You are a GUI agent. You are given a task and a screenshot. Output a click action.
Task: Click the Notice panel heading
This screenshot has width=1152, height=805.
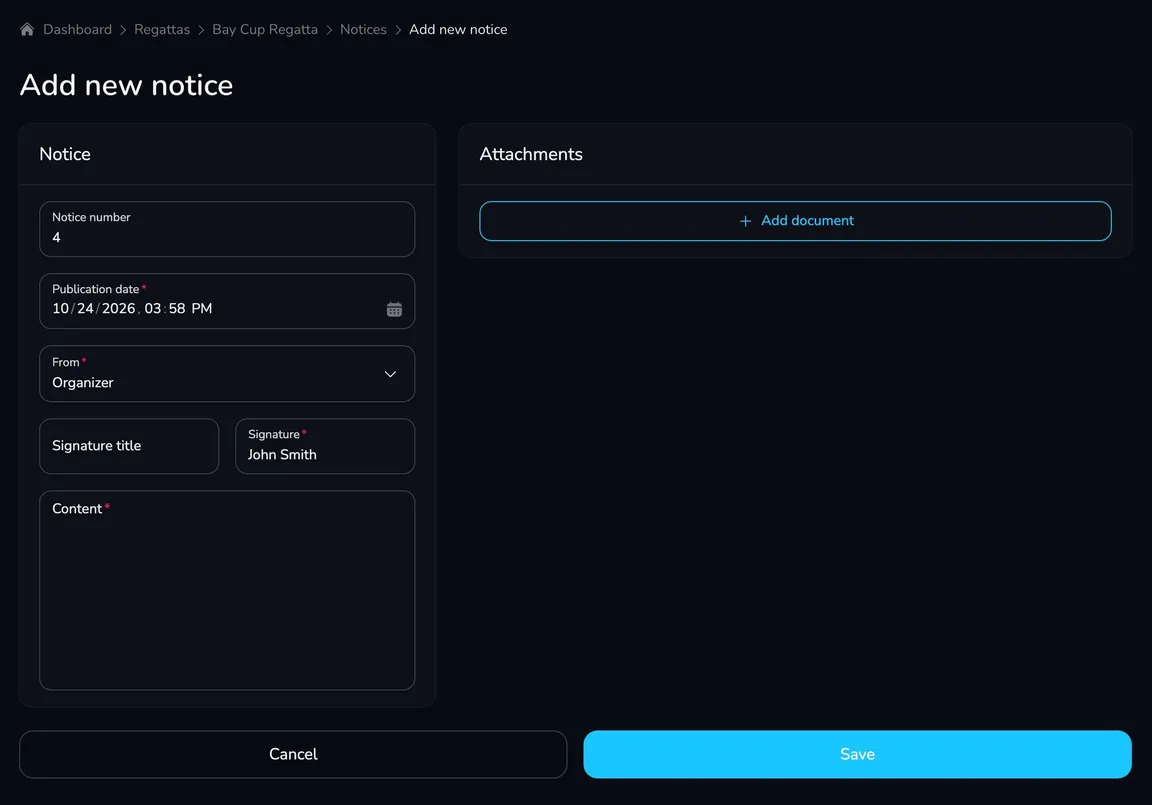point(65,154)
